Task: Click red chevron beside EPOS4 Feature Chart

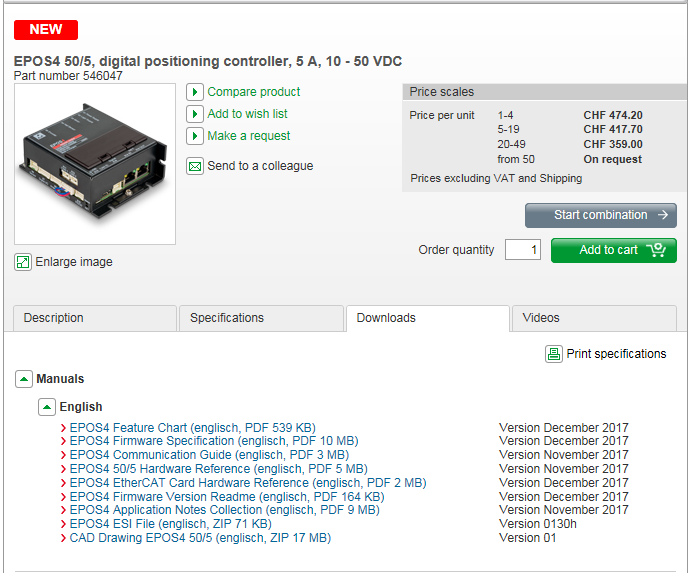Action: [63, 428]
